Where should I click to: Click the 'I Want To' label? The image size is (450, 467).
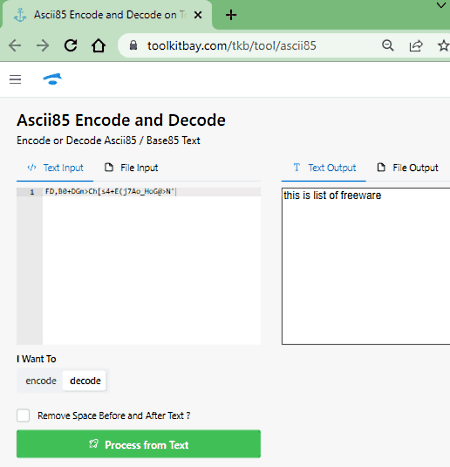coord(36,359)
